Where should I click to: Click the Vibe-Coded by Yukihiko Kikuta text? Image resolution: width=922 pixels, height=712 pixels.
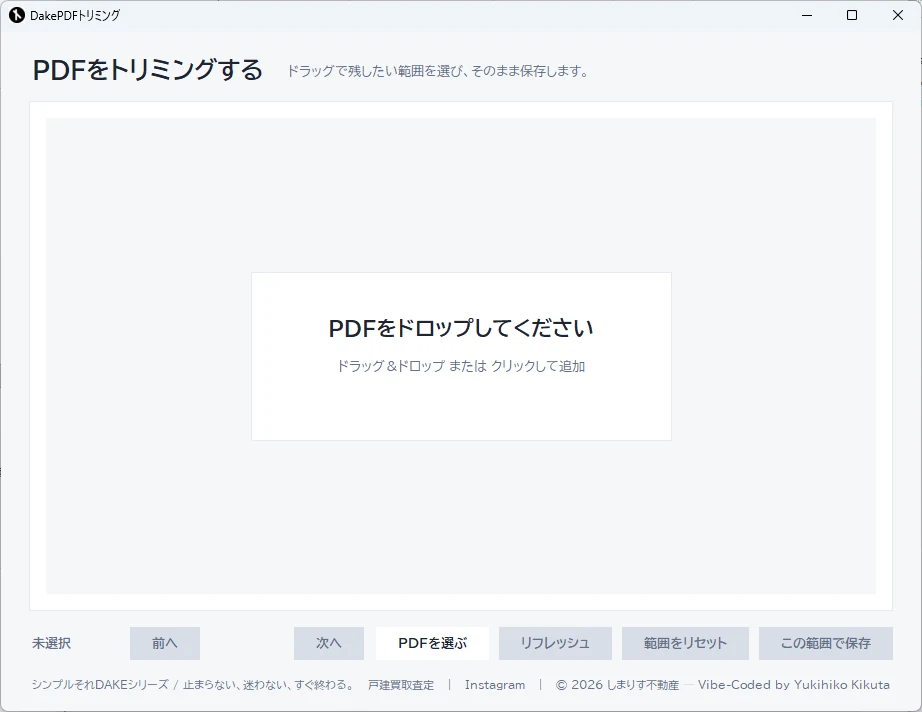[x=794, y=685]
